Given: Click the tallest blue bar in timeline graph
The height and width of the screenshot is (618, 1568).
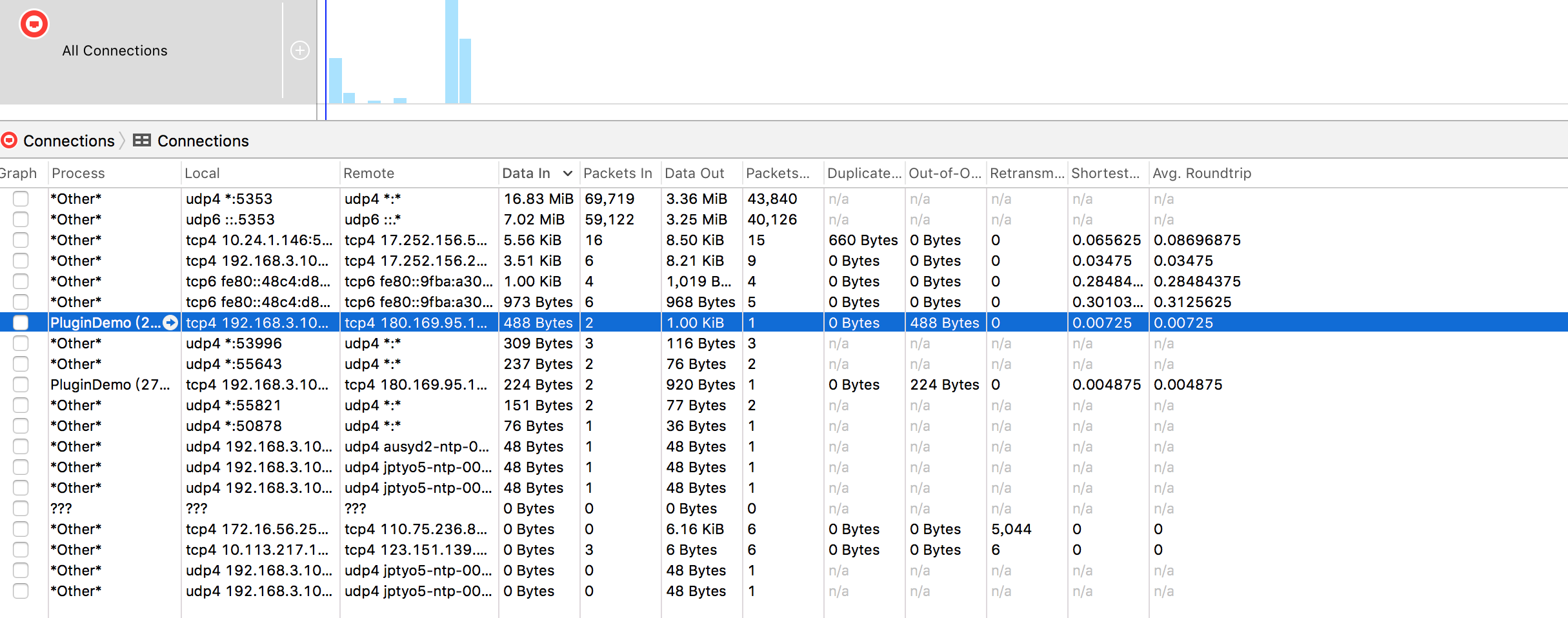Looking at the screenshot, I should click(452, 52).
